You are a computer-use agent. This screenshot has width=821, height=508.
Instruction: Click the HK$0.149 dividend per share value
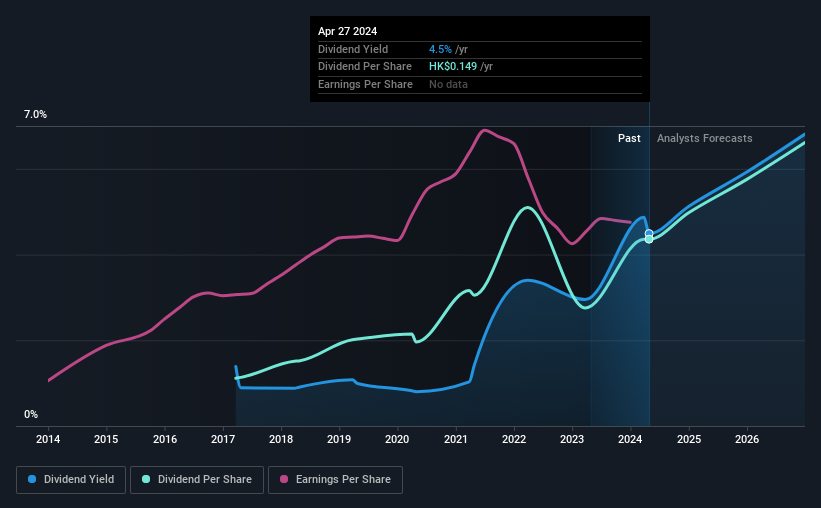(x=453, y=67)
